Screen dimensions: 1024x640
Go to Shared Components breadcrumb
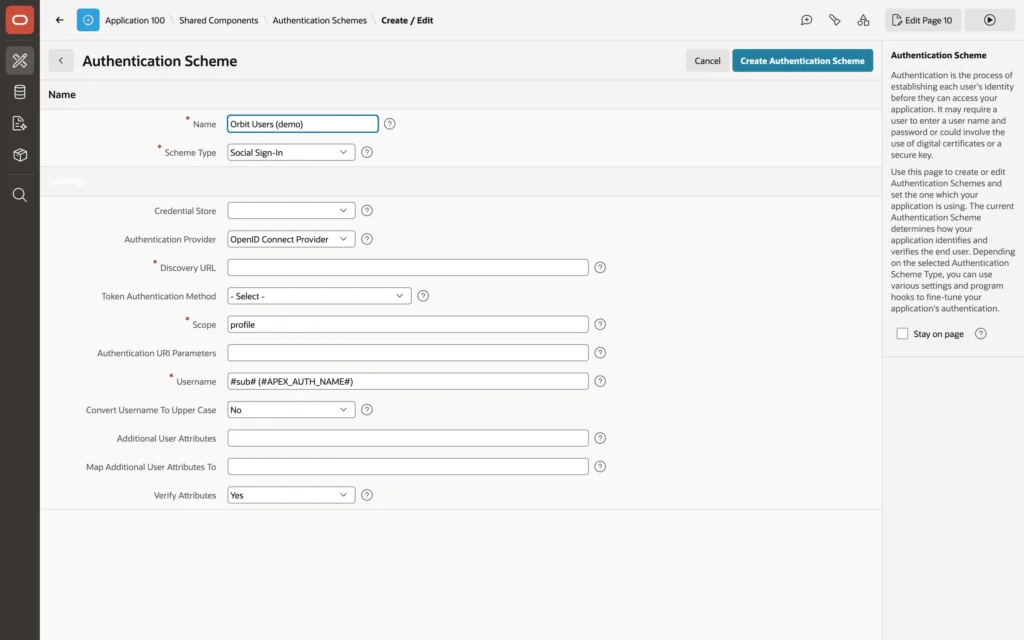(x=219, y=20)
